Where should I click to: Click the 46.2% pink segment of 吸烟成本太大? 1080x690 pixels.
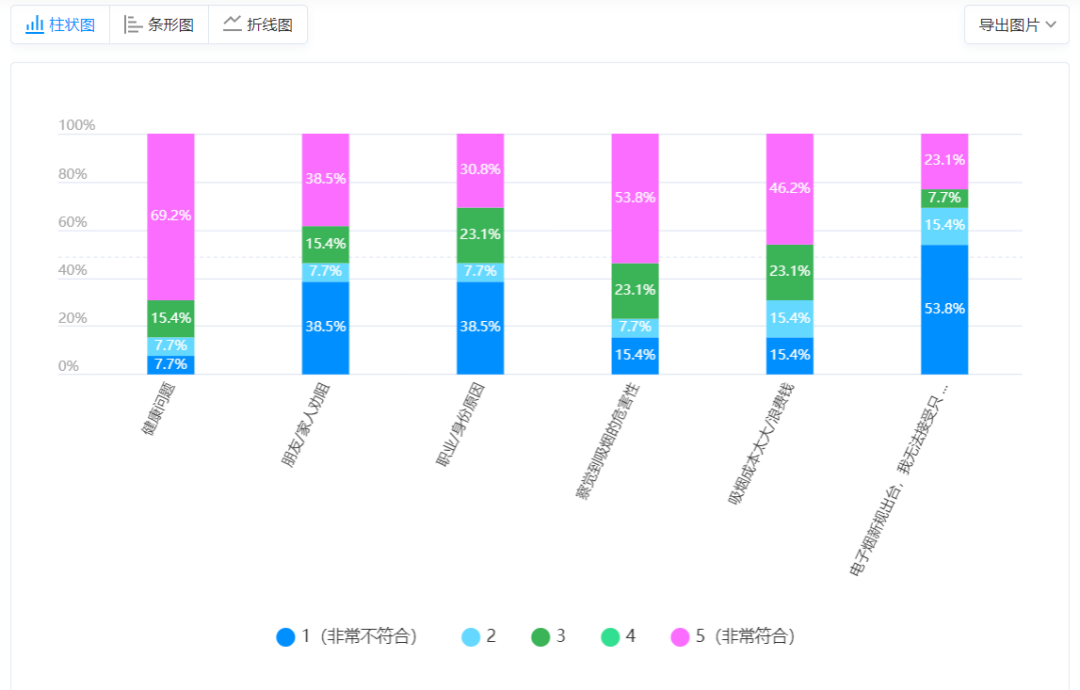[x=790, y=188]
